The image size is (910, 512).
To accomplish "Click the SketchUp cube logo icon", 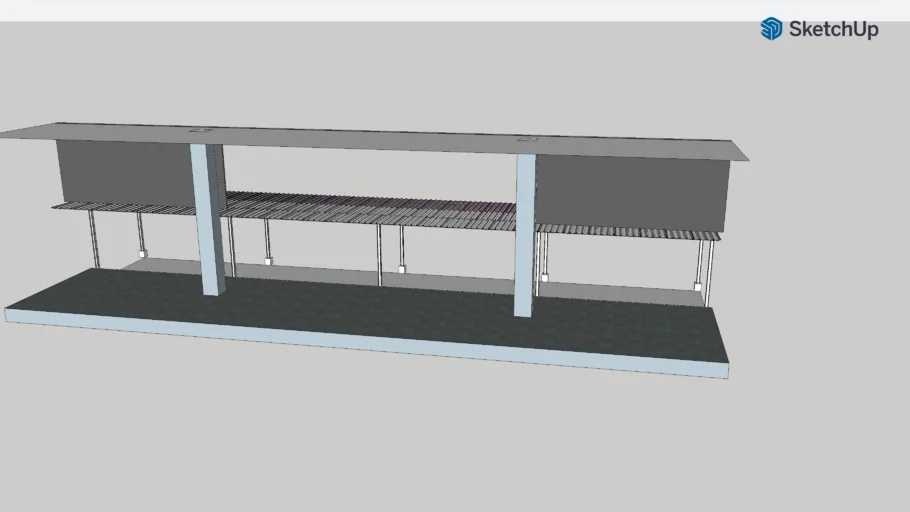I will [771, 29].
